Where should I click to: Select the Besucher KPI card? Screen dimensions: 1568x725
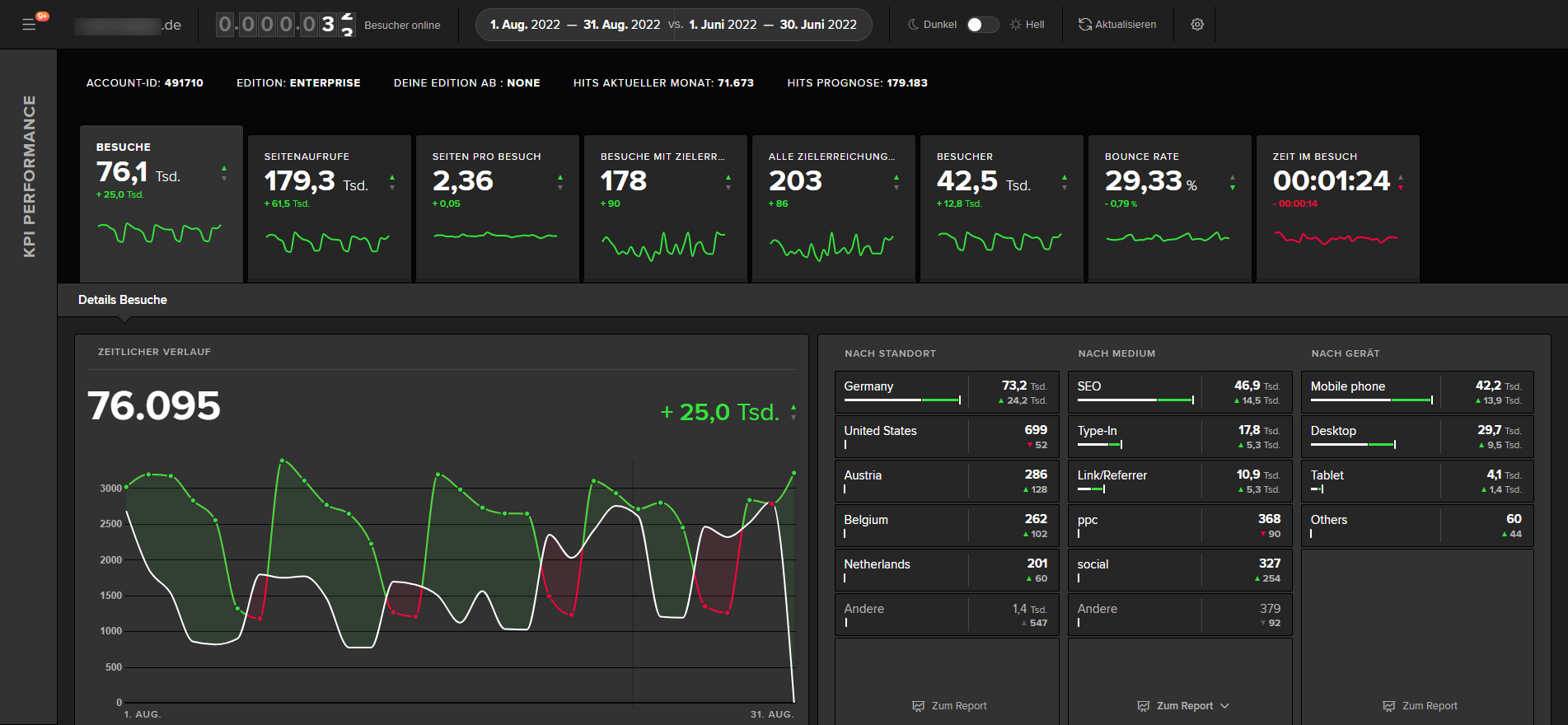click(x=1002, y=208)
